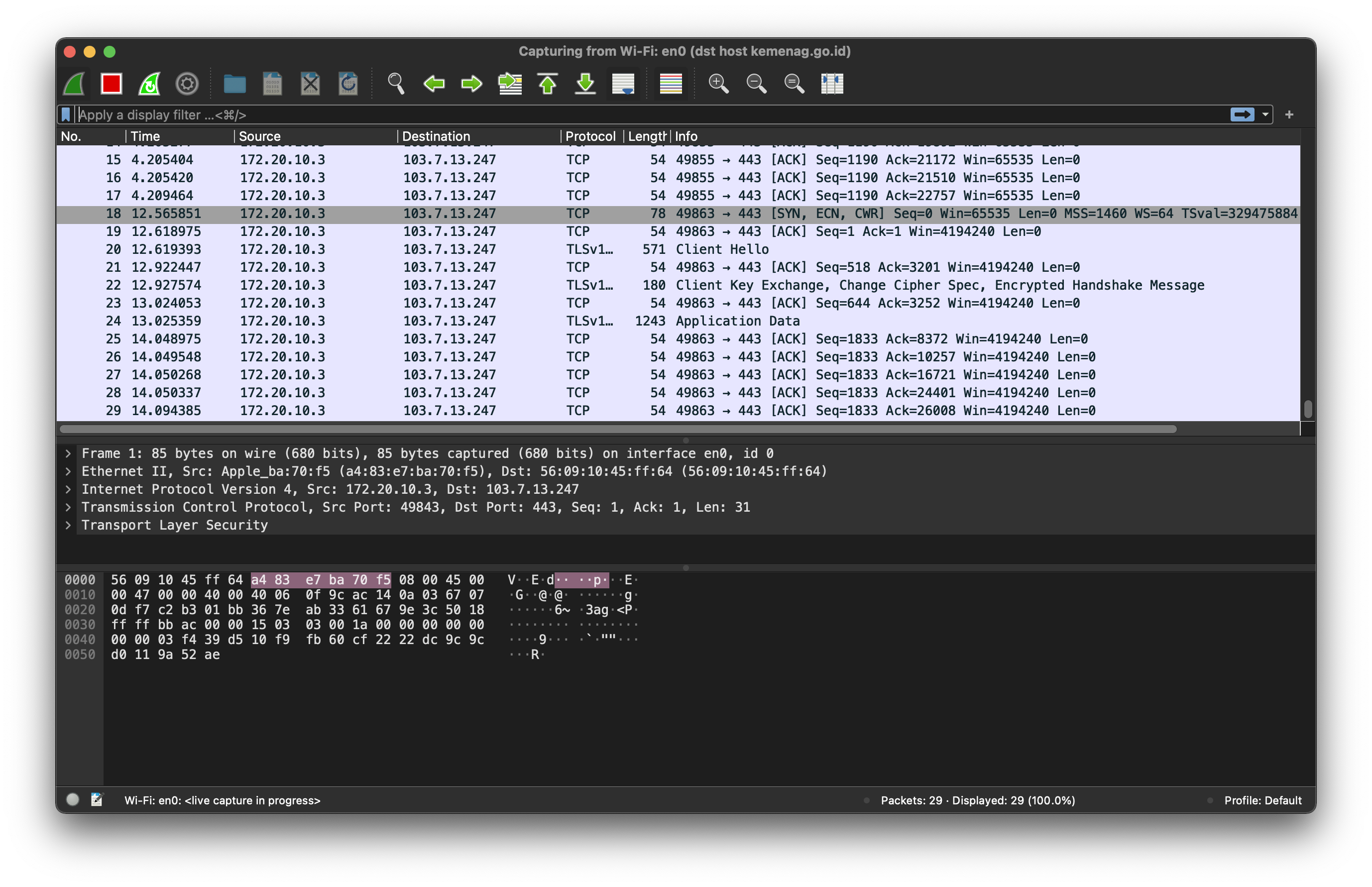Sort by the Protocol column header
1372x887 pixels.
[590, 136]
